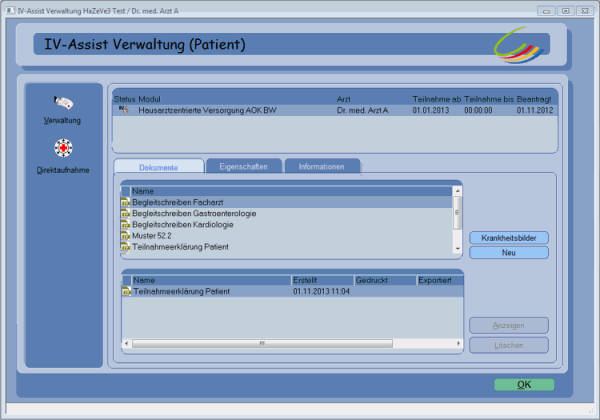Create new document with Neu button
This screenshot has height=420, width=600.
pos(509,252)
